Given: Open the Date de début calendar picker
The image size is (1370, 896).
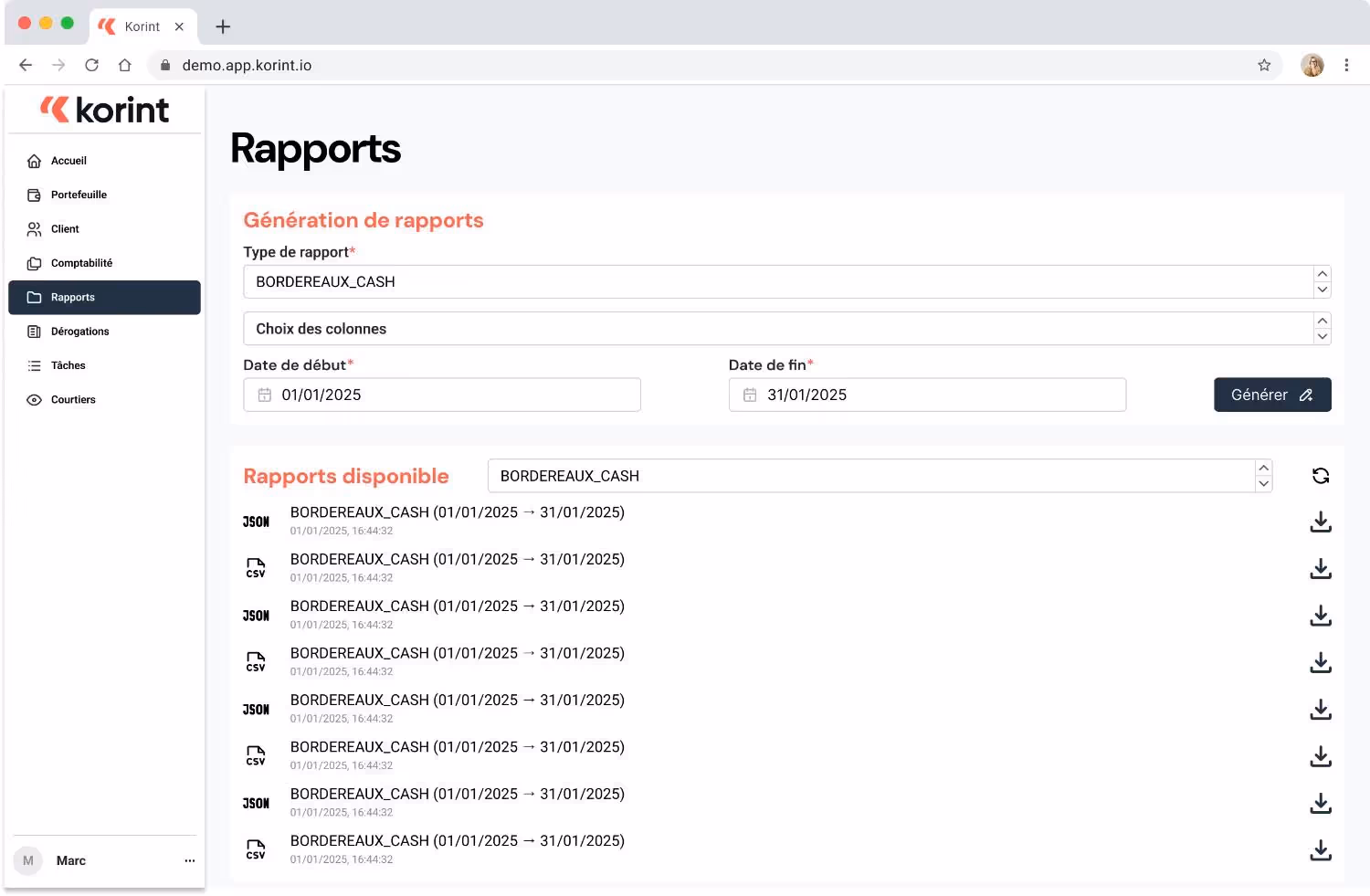Looking at the screenshot, I should pos(265,395).
